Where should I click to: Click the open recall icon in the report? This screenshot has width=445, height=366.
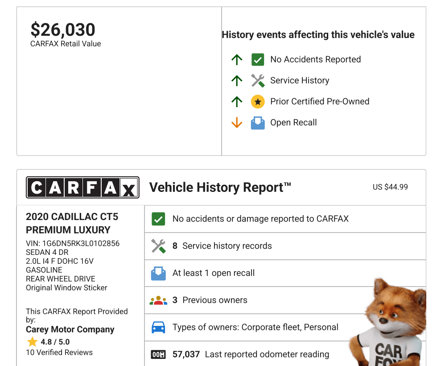158,273
